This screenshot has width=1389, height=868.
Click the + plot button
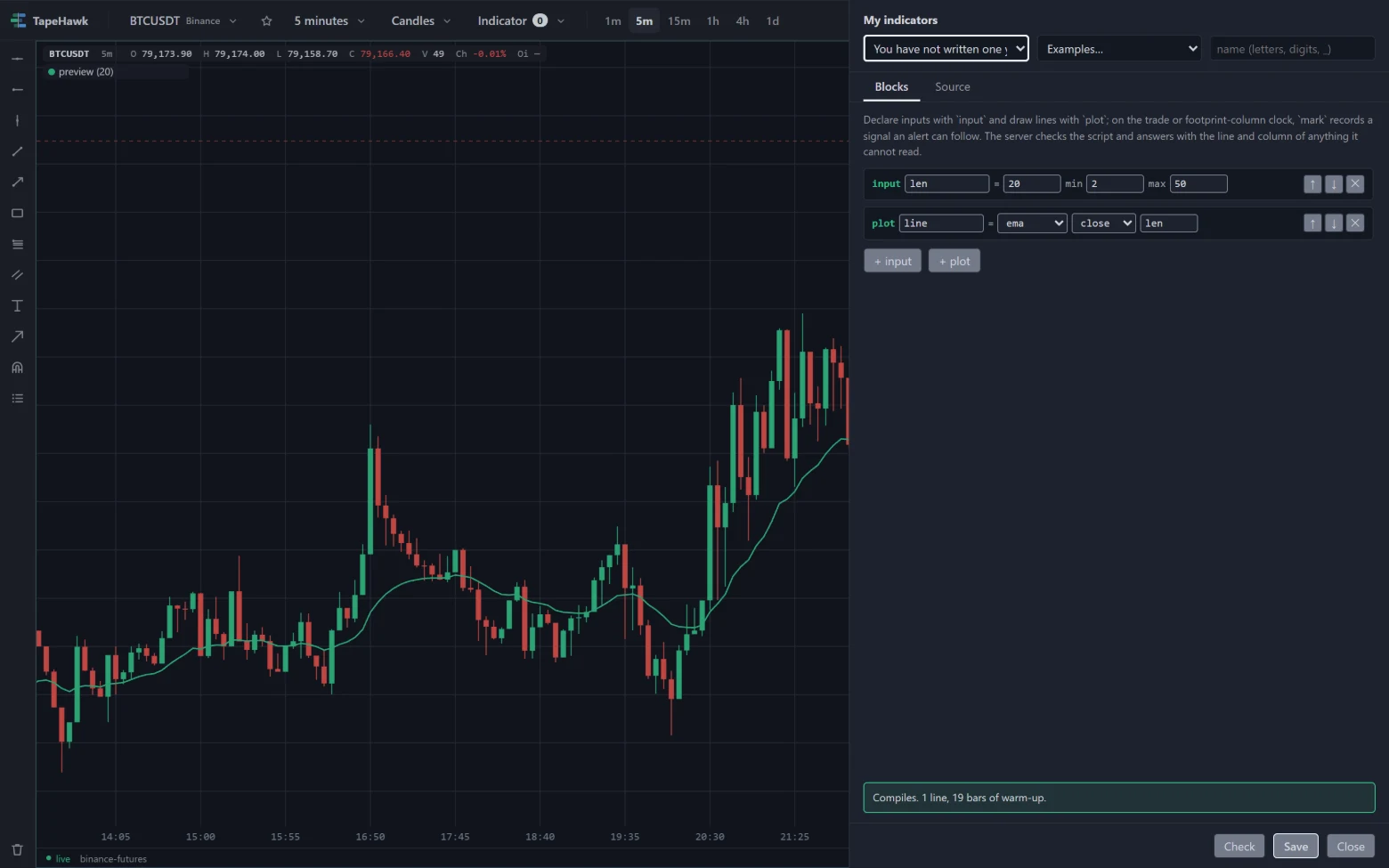[x=954, y=261]
